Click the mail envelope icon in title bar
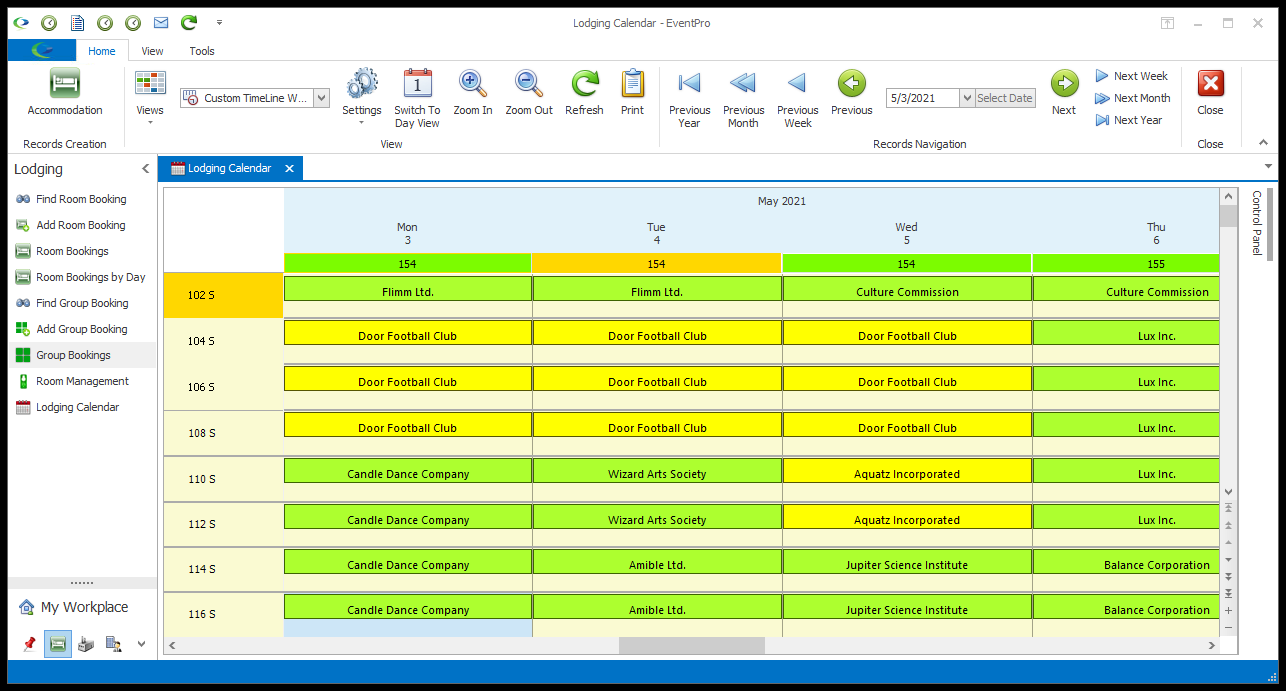This screenshot has height=691, width=1286. [161, 22]
